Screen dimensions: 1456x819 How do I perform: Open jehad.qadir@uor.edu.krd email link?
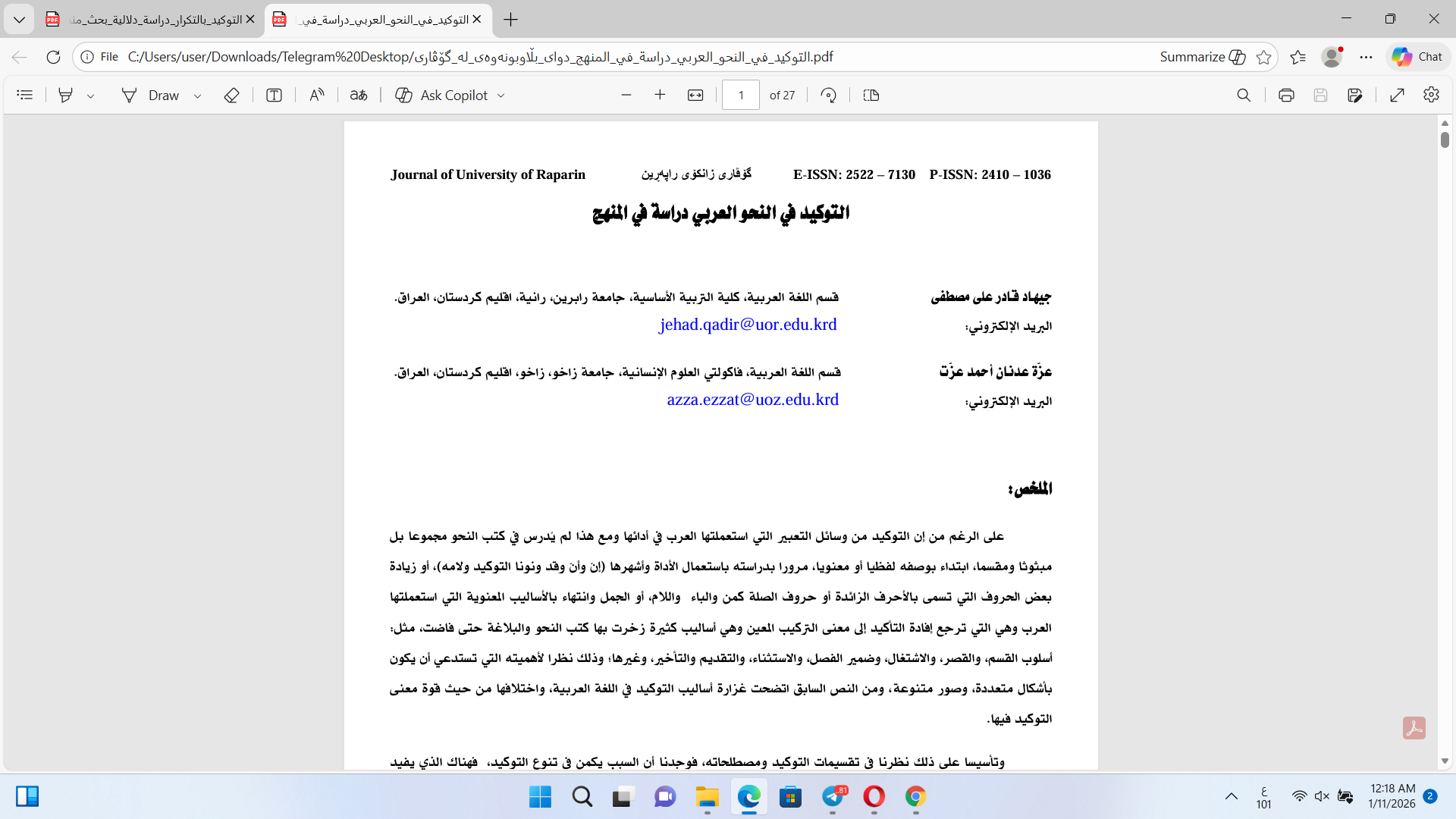click(748, 325)
